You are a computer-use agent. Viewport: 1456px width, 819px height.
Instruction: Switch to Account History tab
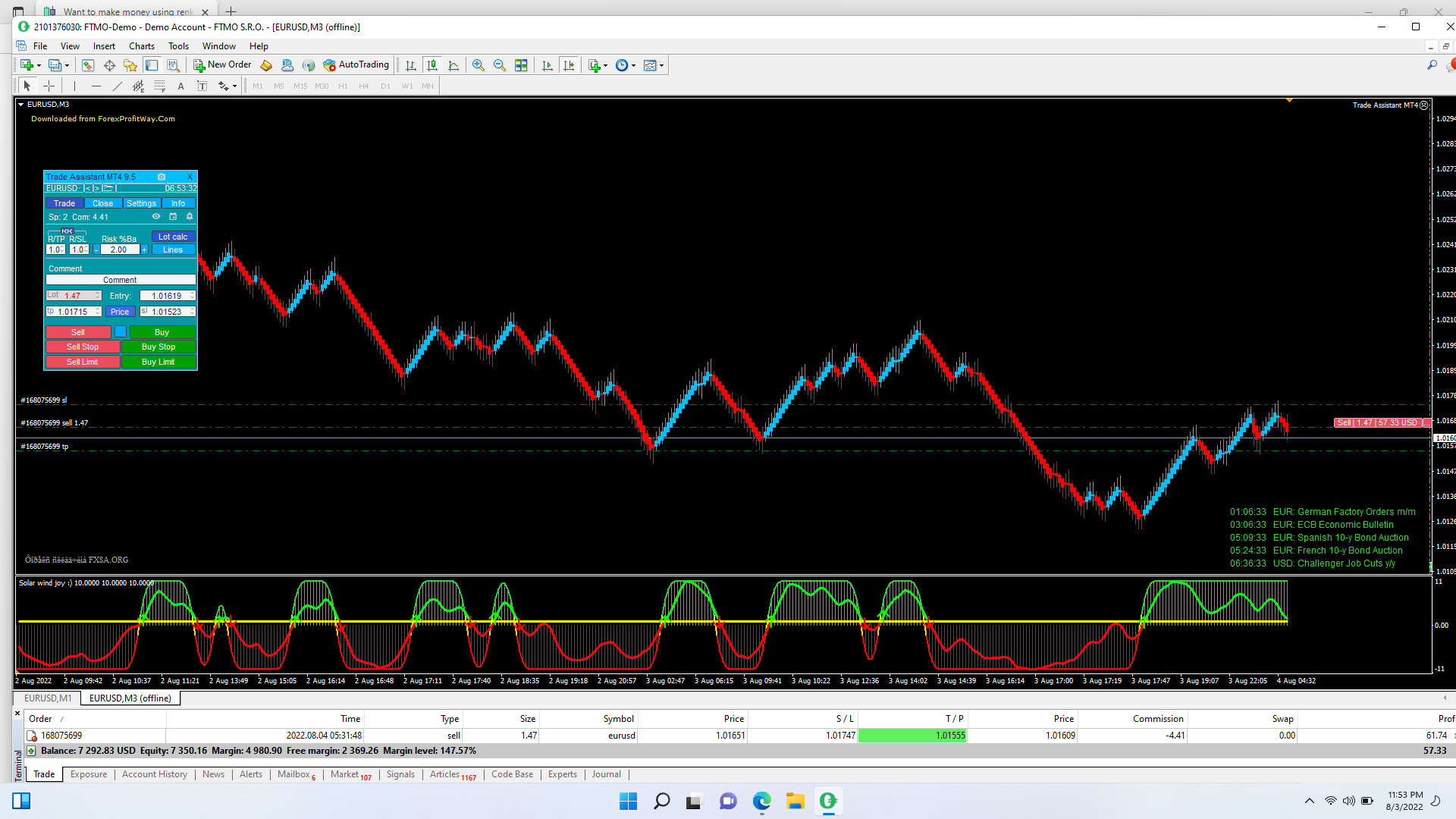tap(154, 774)
